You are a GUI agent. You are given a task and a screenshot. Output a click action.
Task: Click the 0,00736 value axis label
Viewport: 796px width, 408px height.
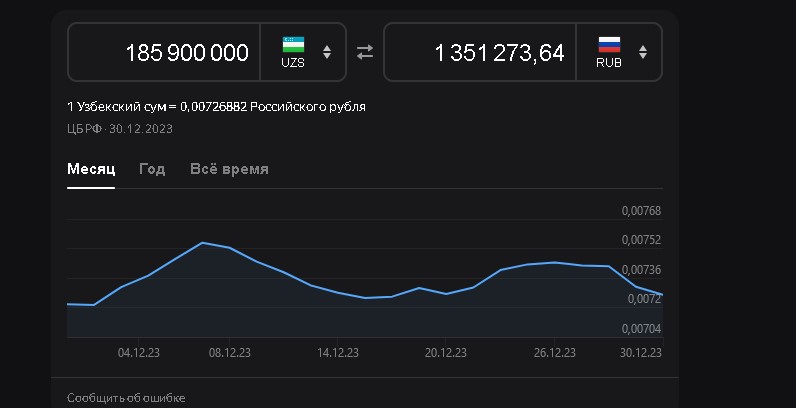pyautogui.click(x=642, y=269)
